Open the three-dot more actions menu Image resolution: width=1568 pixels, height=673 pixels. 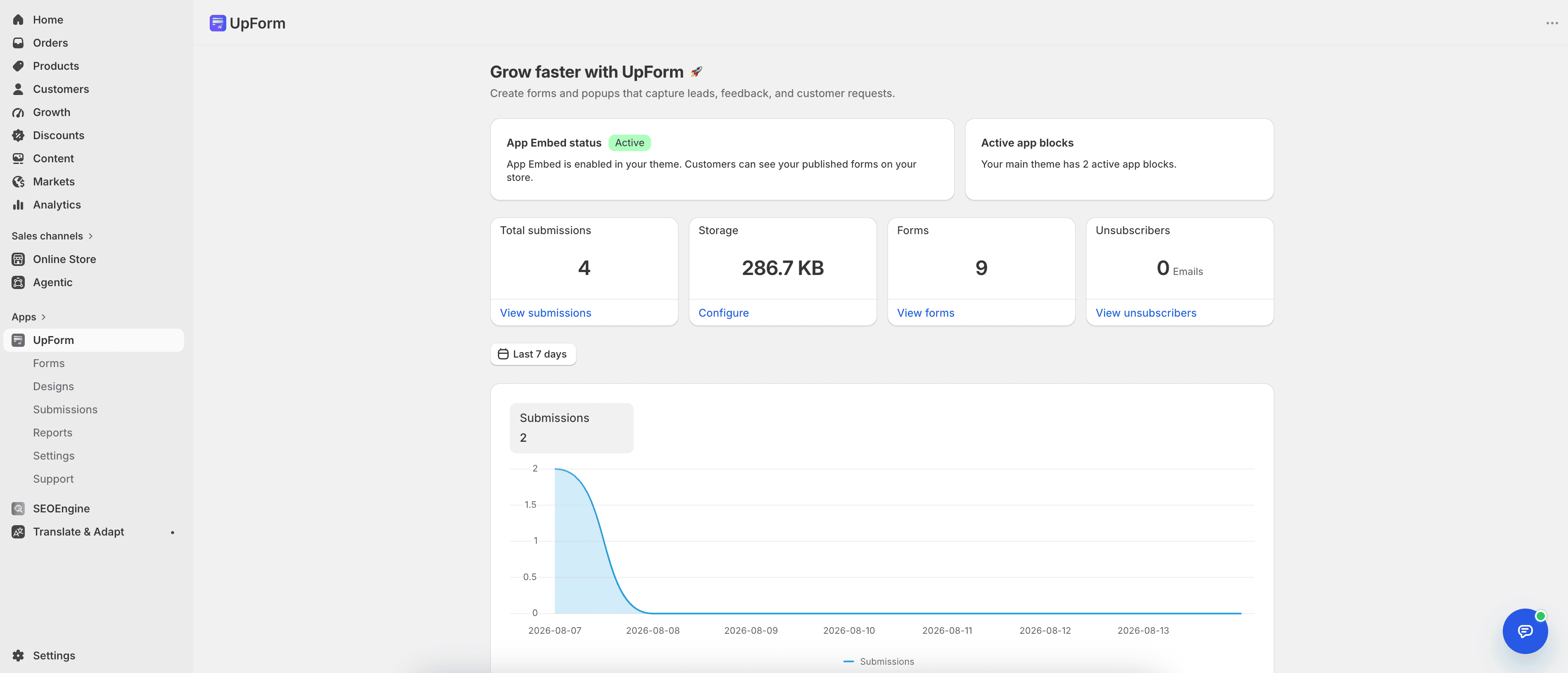(1551, 23)
